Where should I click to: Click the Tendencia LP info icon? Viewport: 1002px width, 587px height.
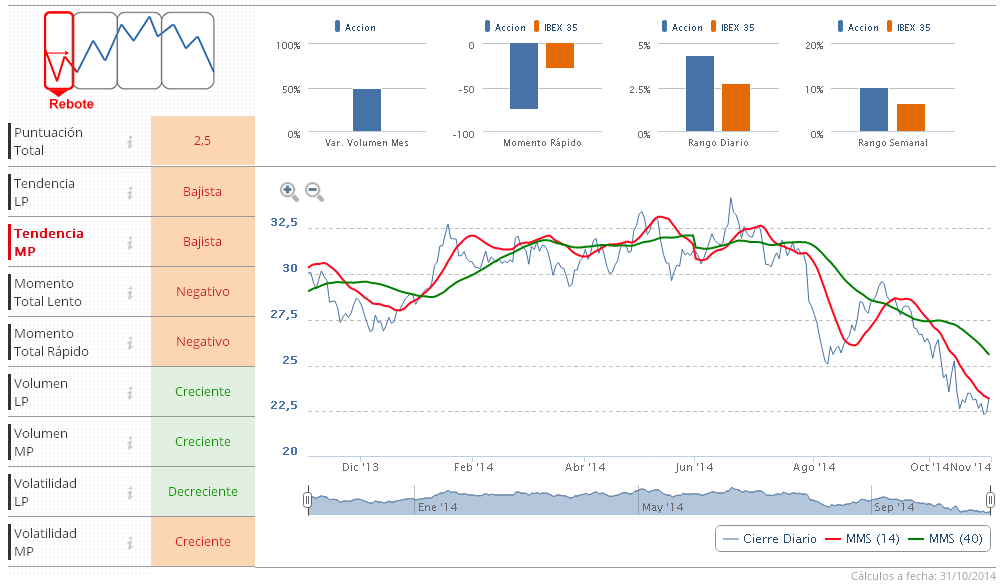coord(130,192)
